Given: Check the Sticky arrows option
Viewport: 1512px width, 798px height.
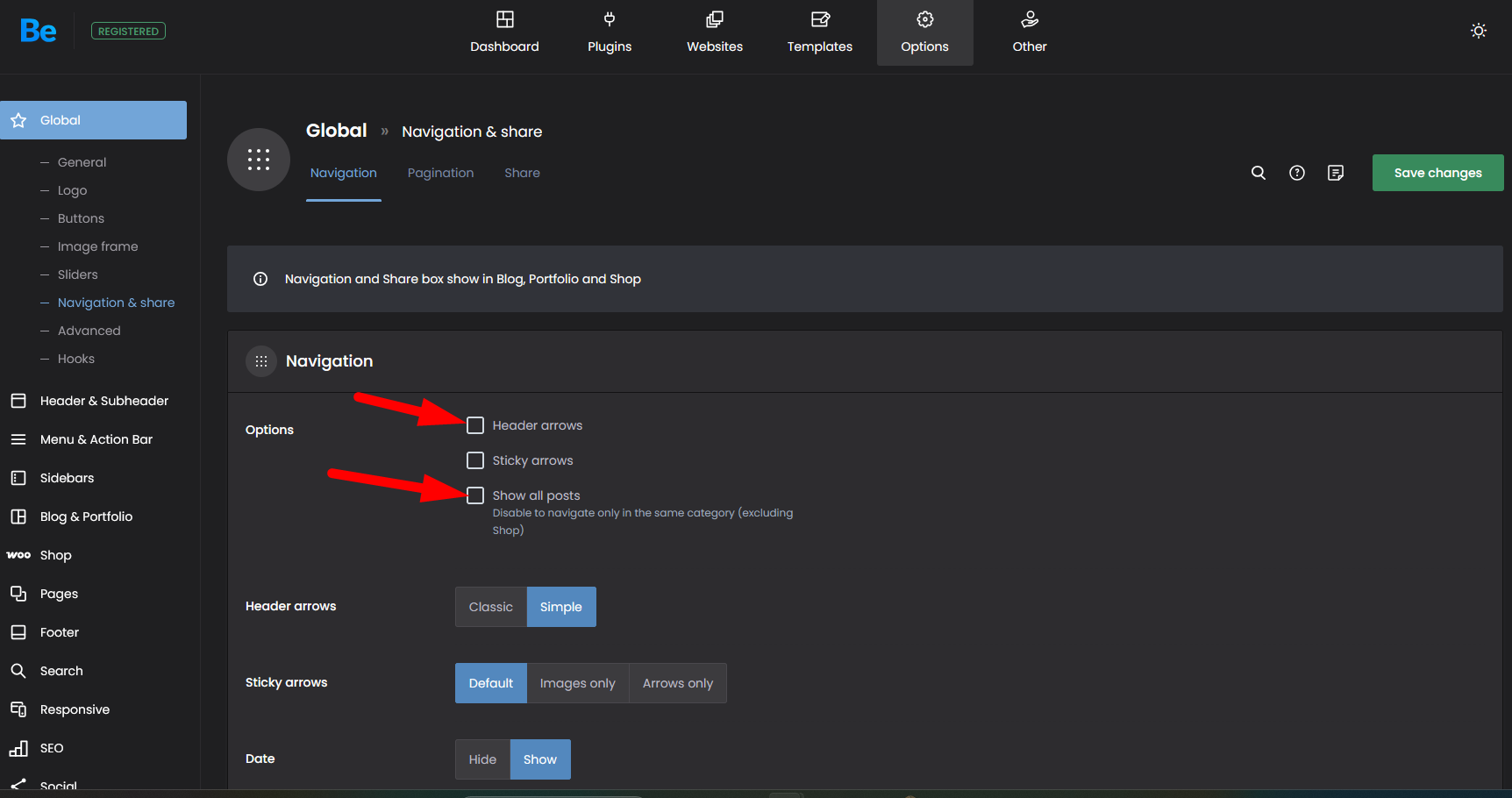Looking at the screenshot, I should point(475,460).
